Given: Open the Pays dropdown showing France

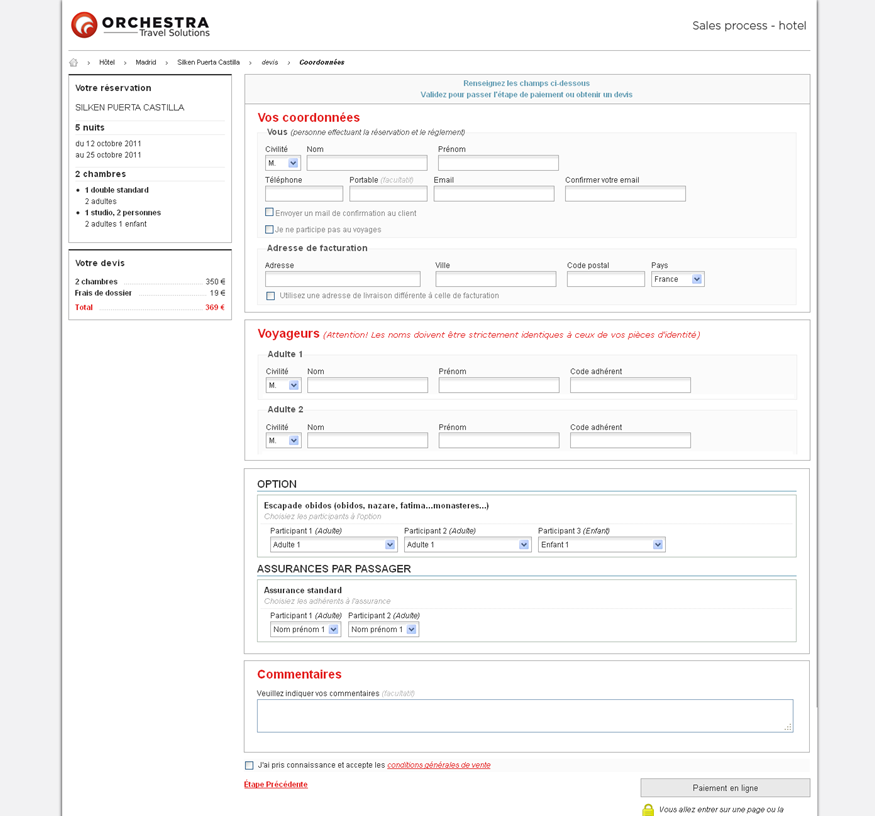Looking at the screenshot, I should click(x=677, y=280).
